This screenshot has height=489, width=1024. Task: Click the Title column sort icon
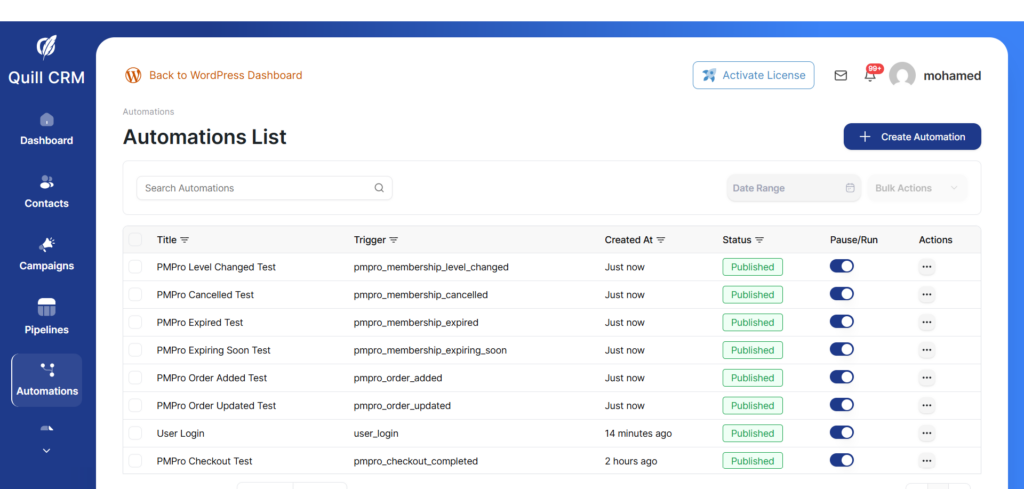pos(185,240)
